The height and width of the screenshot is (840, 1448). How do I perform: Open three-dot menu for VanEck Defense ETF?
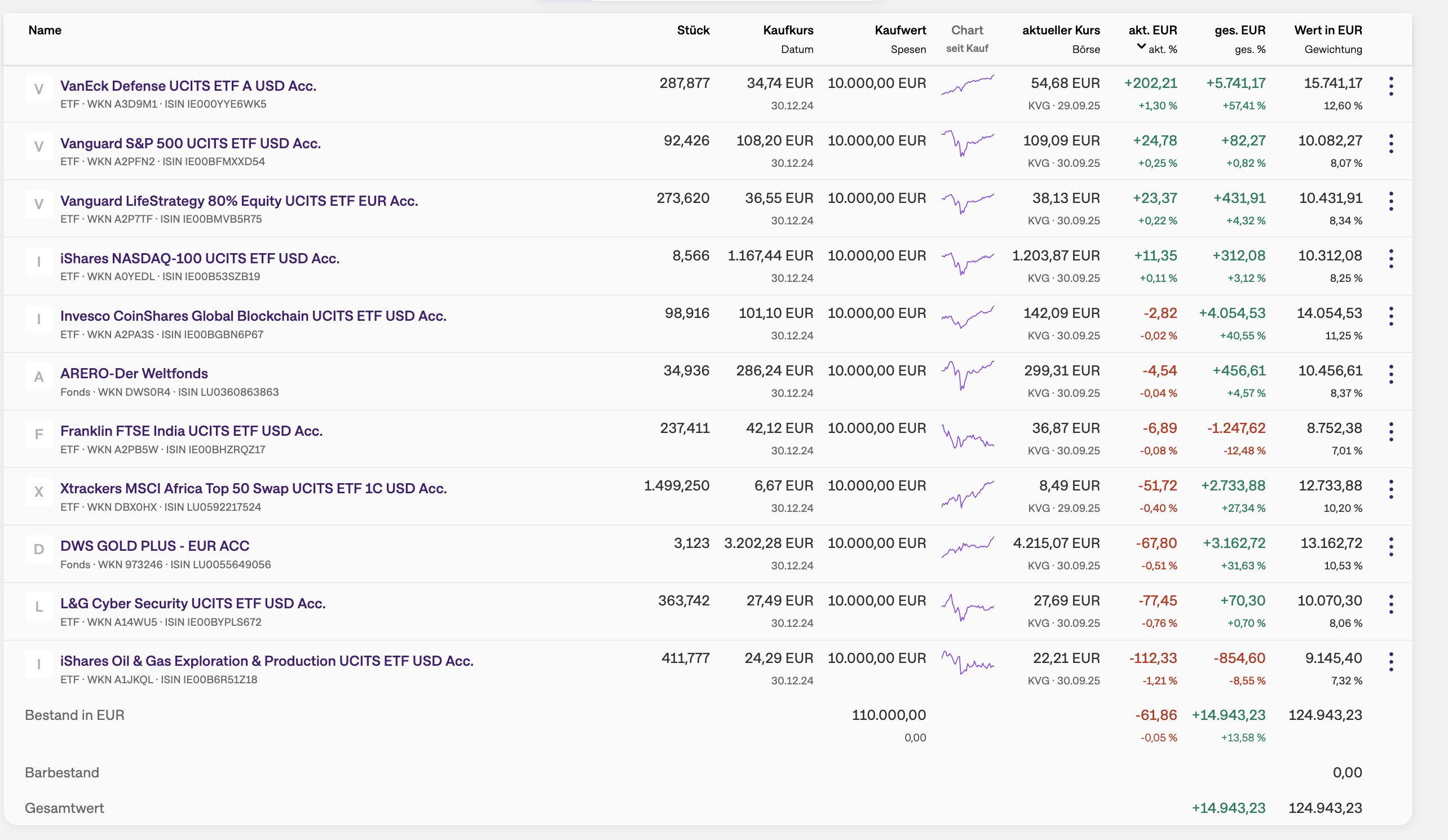click(1390, 86)
